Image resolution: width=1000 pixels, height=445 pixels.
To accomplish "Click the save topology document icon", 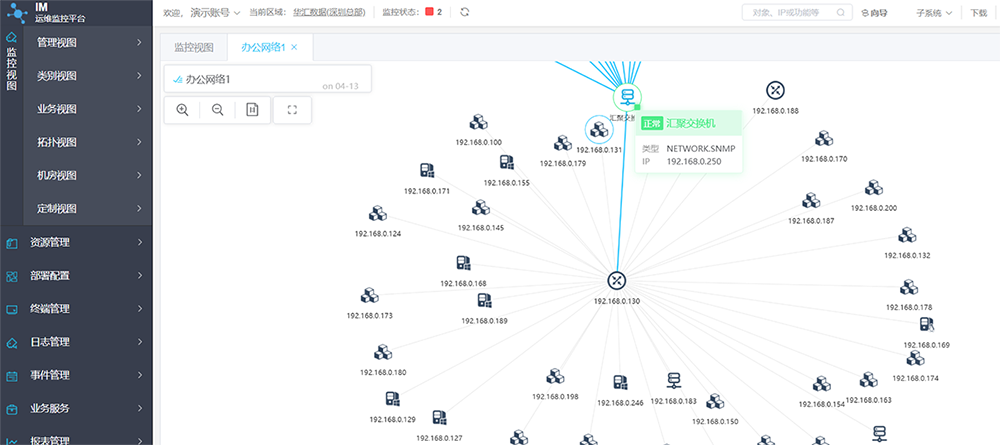I will pyautogui.click(x=253, y=110).
